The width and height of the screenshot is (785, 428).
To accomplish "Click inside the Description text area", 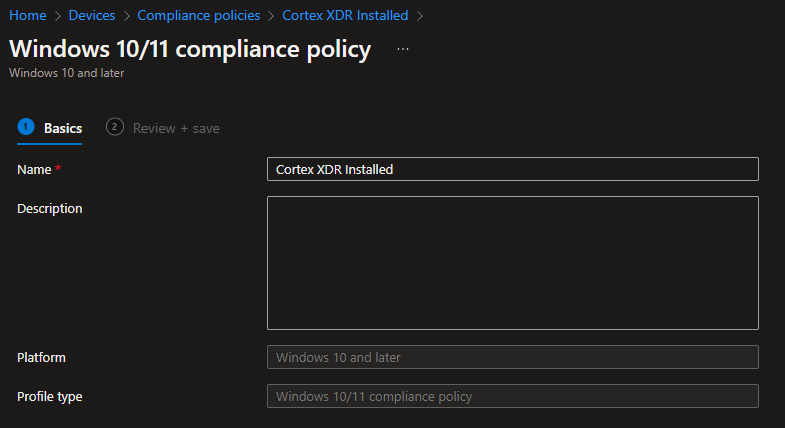I will [x=513, y=263].
